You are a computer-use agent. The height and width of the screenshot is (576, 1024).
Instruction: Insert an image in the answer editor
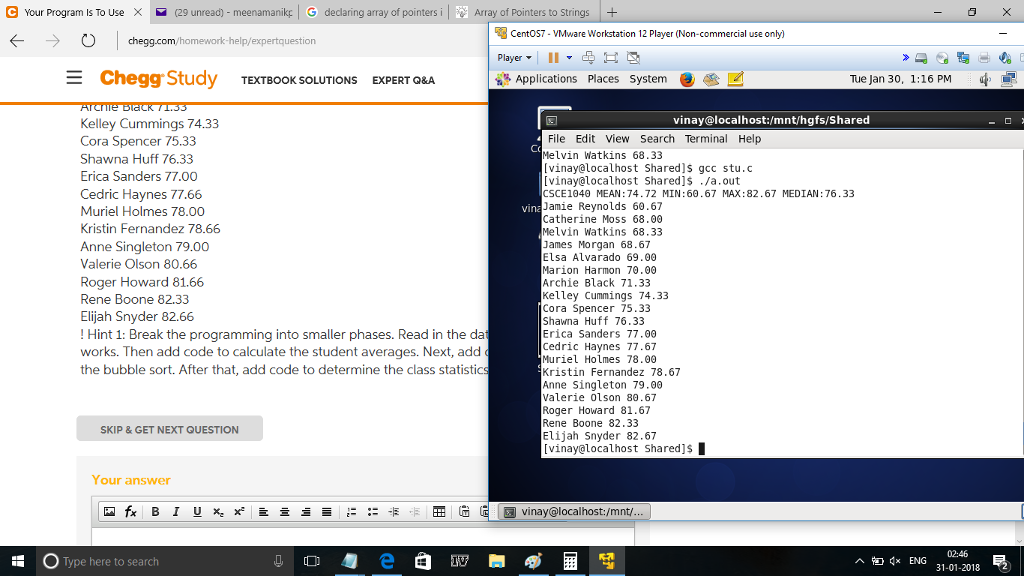[110, 511]
